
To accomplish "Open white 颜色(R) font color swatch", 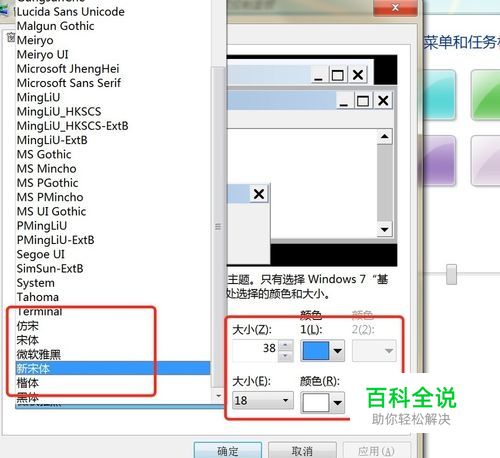I will tap(315, 403).
